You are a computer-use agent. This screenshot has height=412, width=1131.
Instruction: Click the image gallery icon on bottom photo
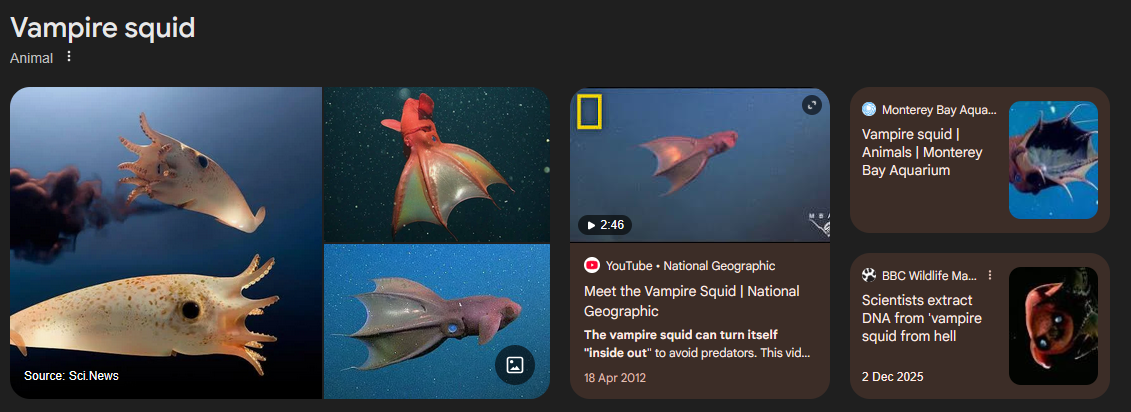point(515,364)
